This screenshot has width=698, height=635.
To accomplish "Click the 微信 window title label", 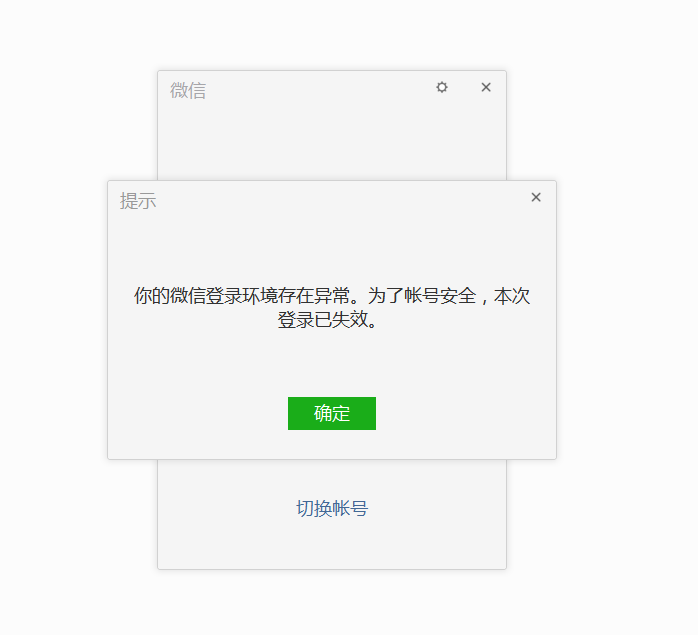I will [188, 90].
